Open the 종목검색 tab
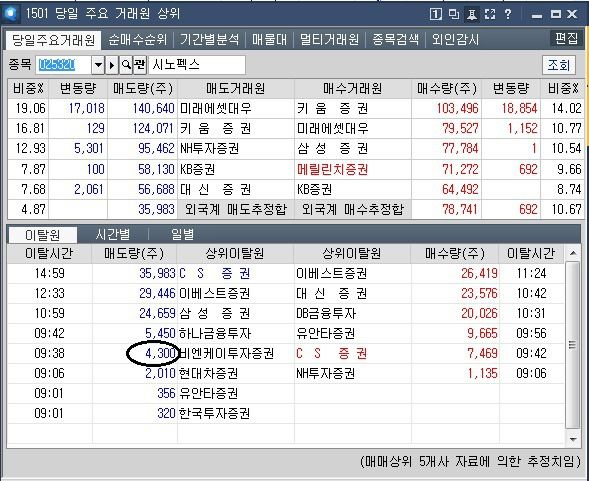Image resolution: width=589 pixels, height=481 pixels. coord(395,40)
